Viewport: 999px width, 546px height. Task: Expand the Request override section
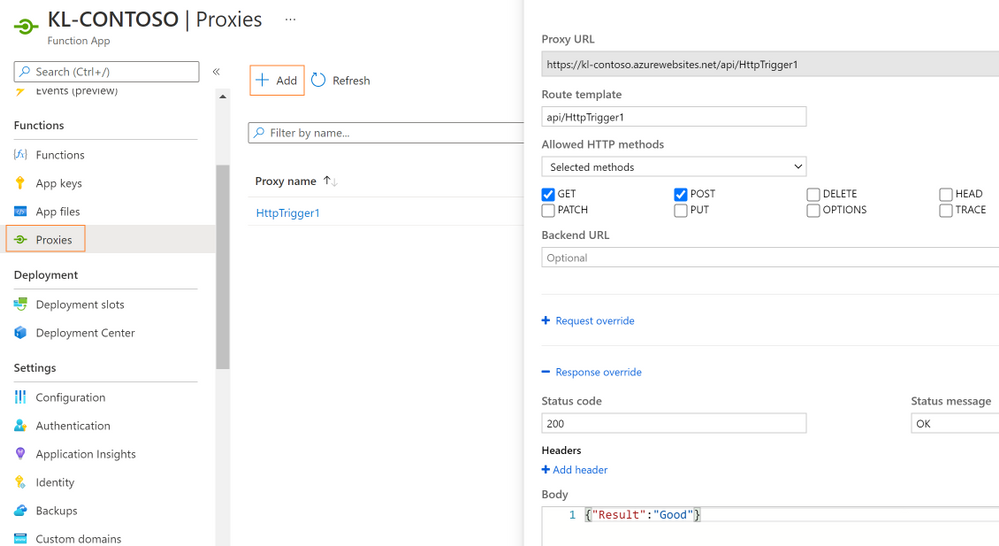(594, 320)
